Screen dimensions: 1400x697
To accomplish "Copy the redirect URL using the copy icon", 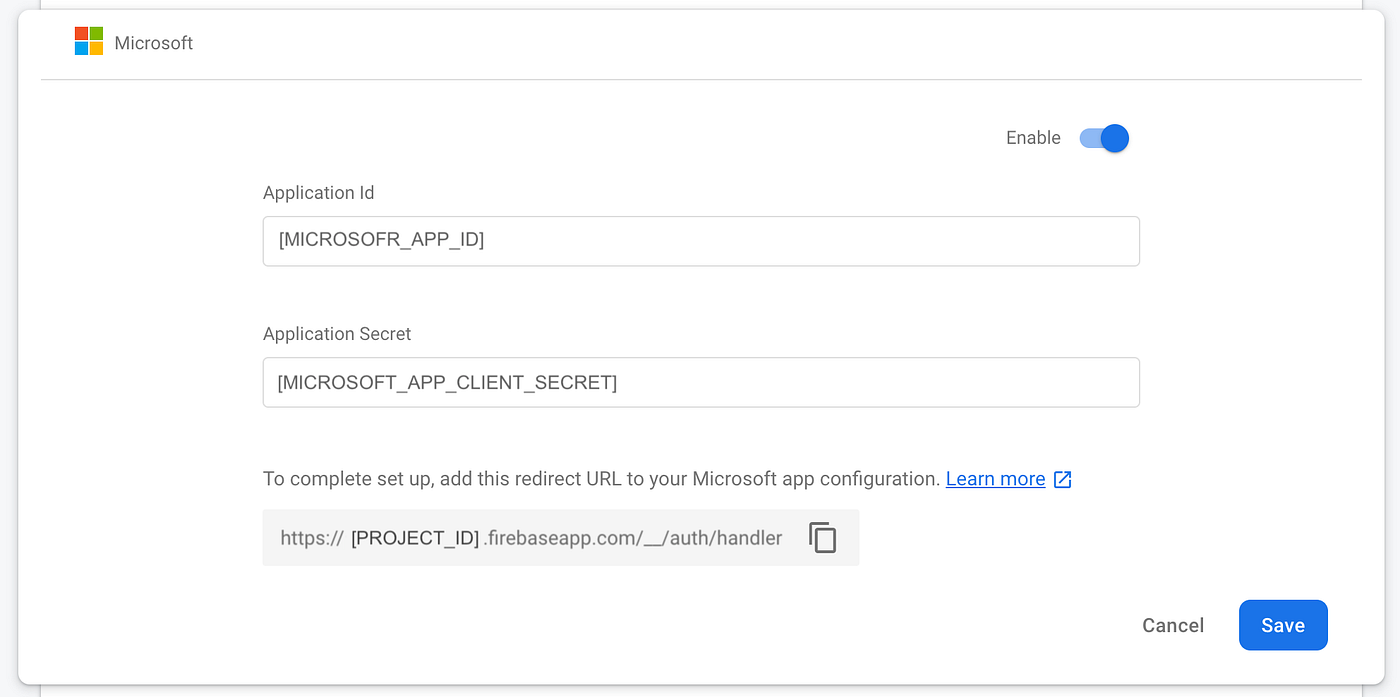I will 822,538.
